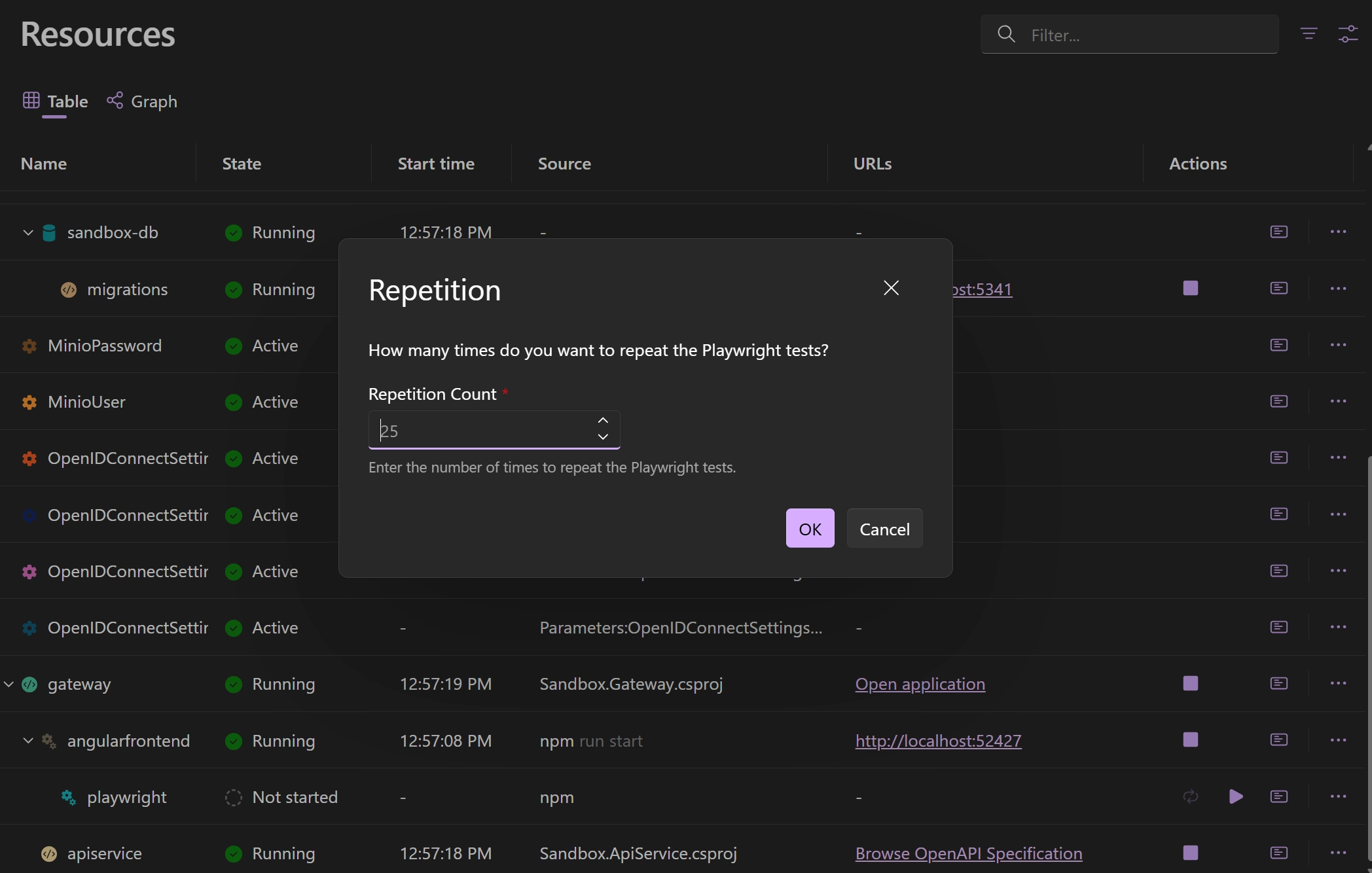Stop the gateway resource
Image resolution: width=1372 pixels, height=873 pixels.
coord(1191,683)
